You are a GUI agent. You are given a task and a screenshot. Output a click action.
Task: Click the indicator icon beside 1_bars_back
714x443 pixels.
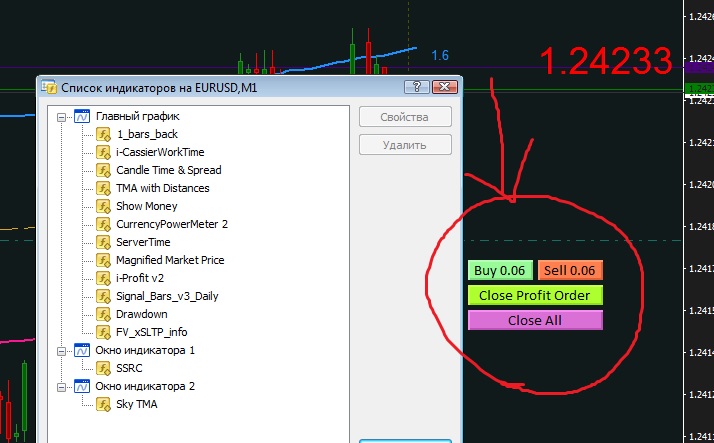[103, 134]
